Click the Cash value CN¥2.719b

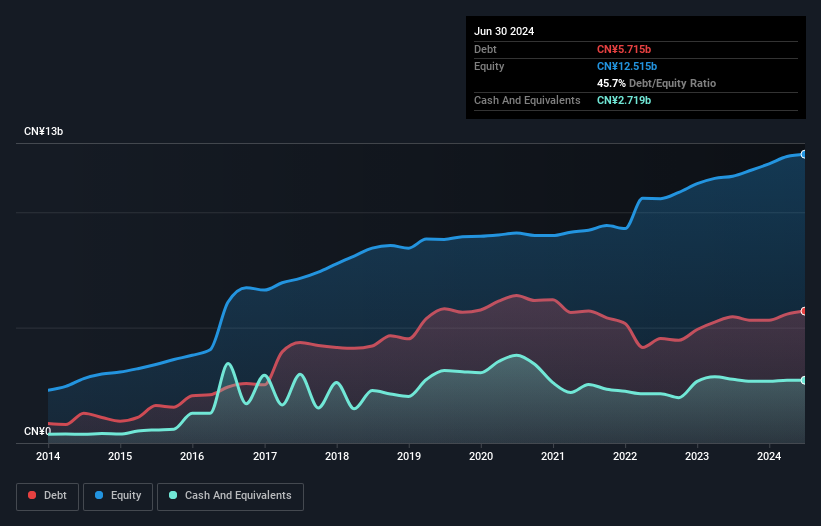pos(624,100)
